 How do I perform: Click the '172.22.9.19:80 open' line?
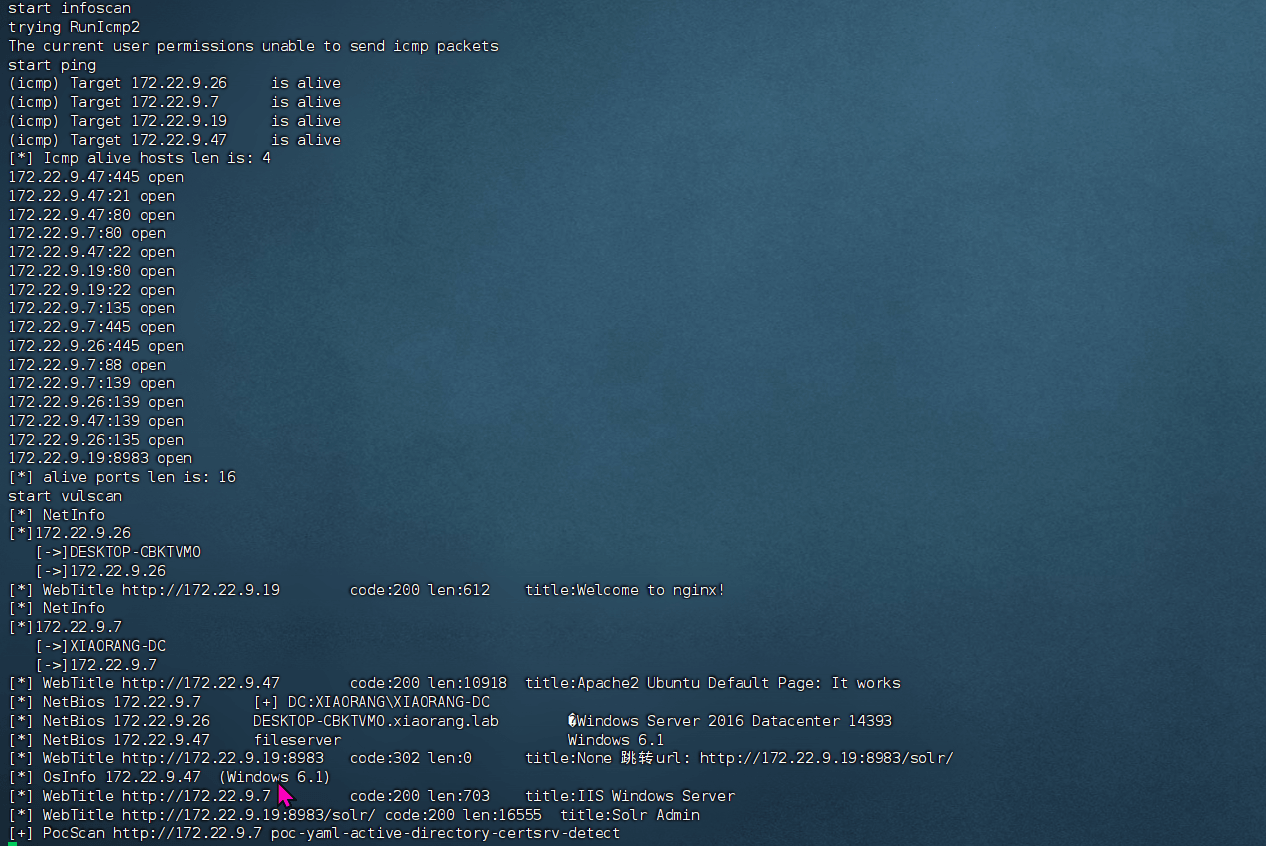point(91,271)
